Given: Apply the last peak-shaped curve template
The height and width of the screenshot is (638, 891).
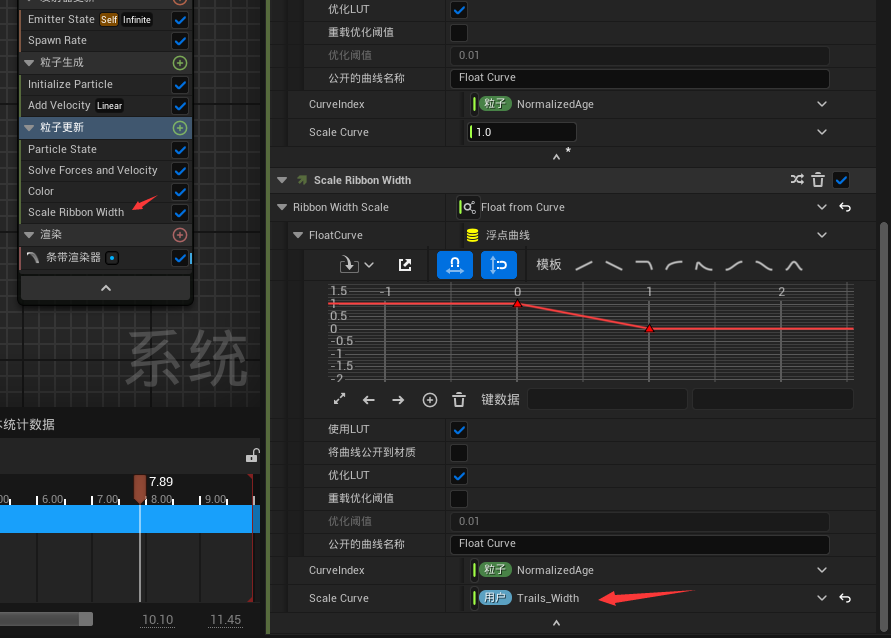Looking at the screenshot, I should 794,265.
